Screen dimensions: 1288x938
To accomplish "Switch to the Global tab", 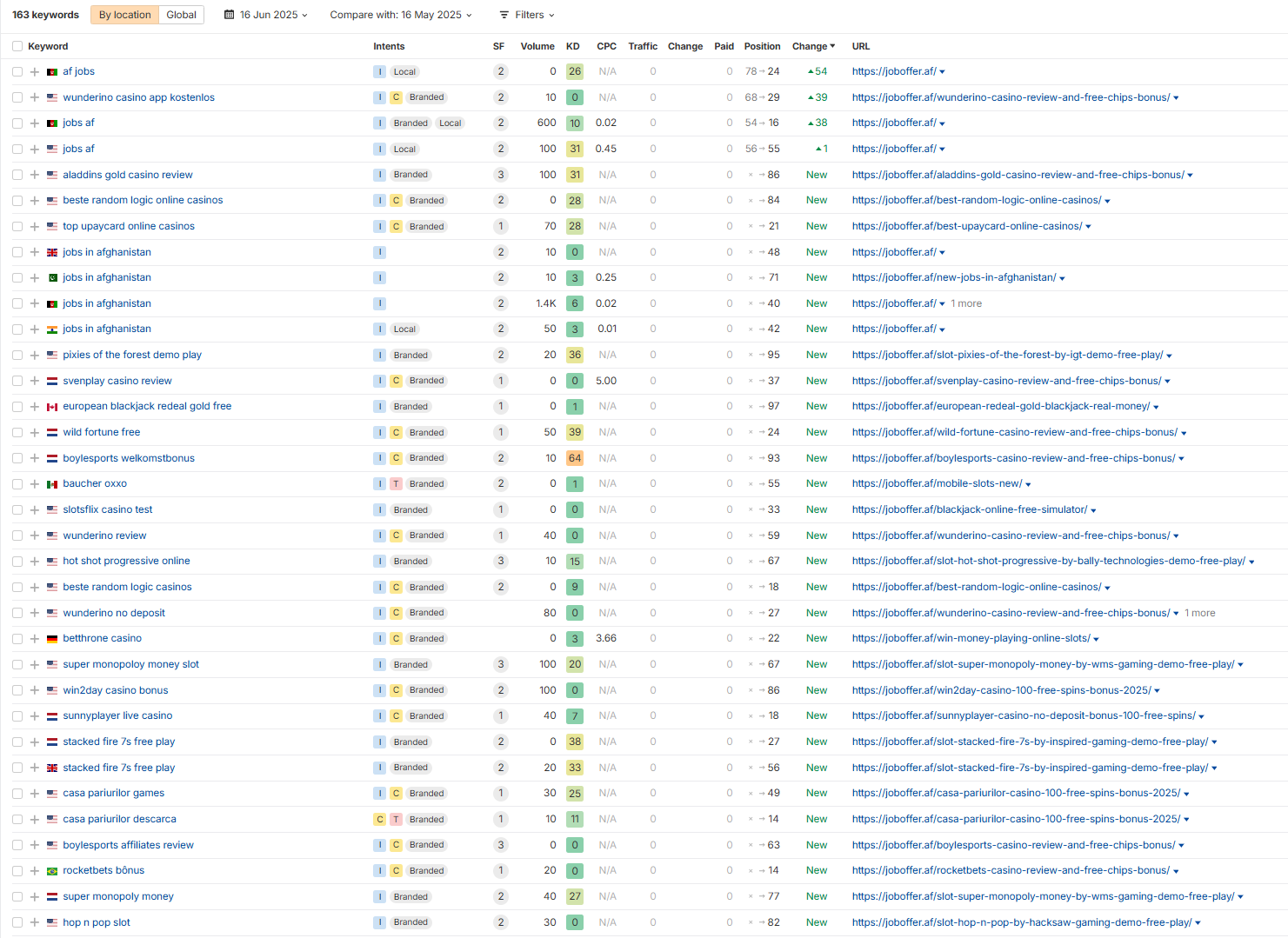I will [181, 15].
